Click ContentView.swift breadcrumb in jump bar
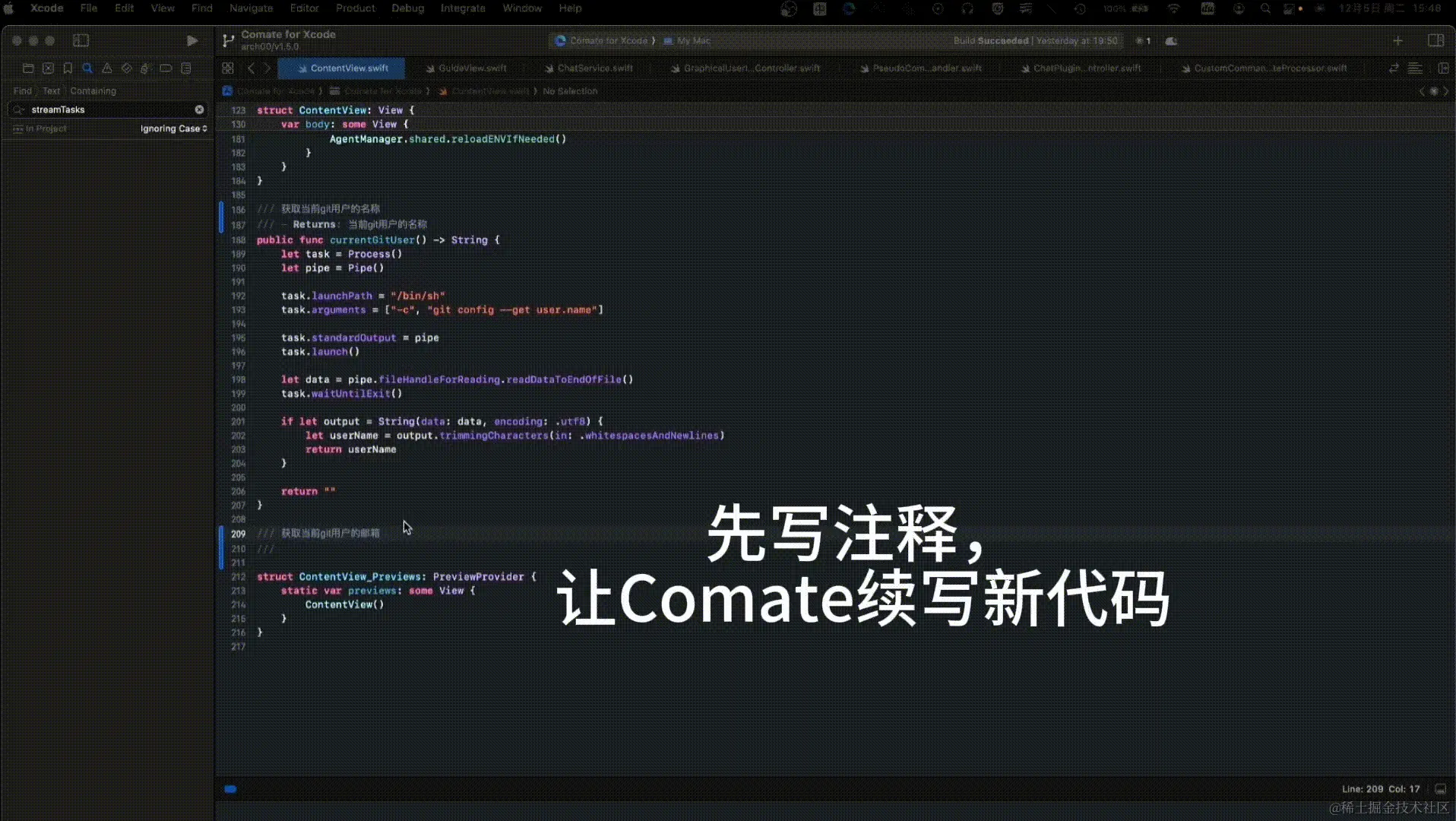1456x821 pixels. point(484,91)
